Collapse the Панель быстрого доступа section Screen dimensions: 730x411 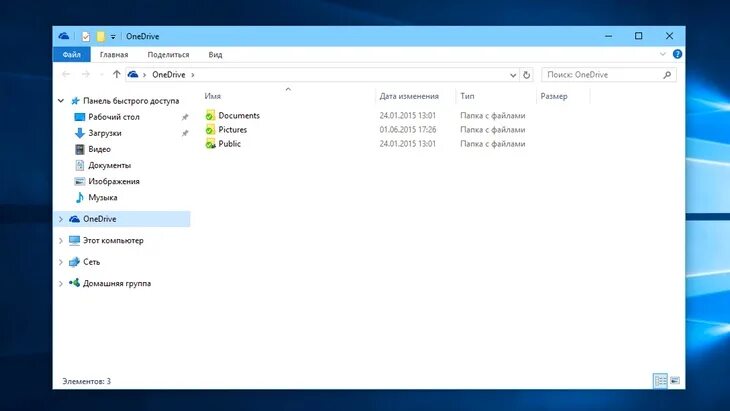click(61, 101)
